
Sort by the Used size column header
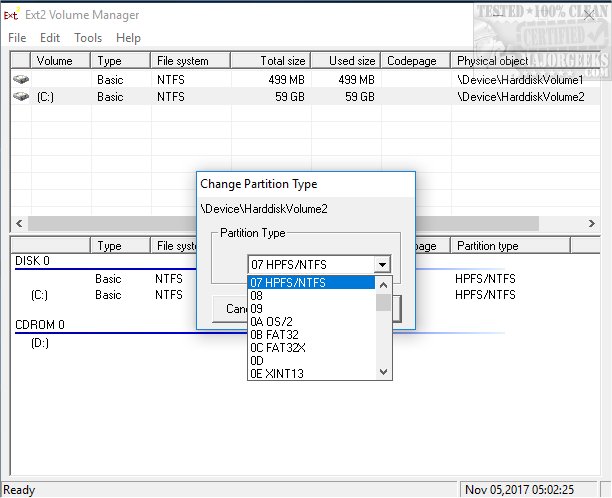345,60
